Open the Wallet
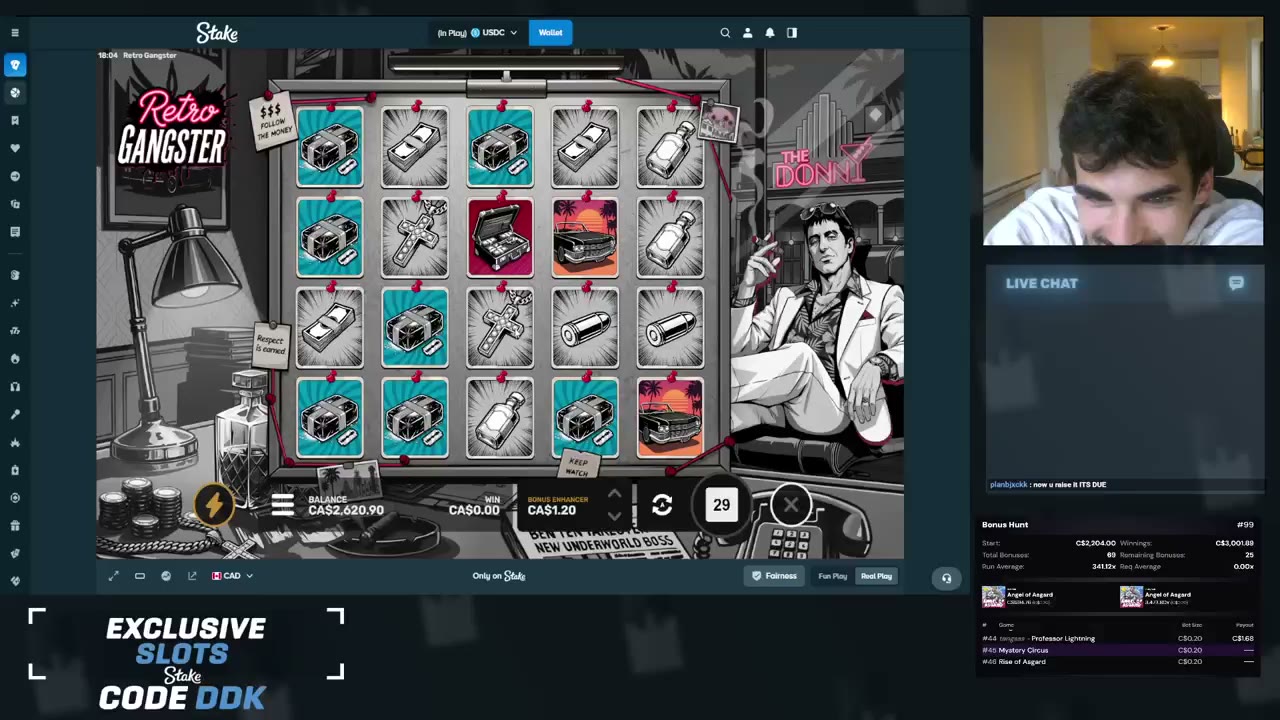Image resolution: width=1280 pixels, height=720 pixels. pos(551,33)
